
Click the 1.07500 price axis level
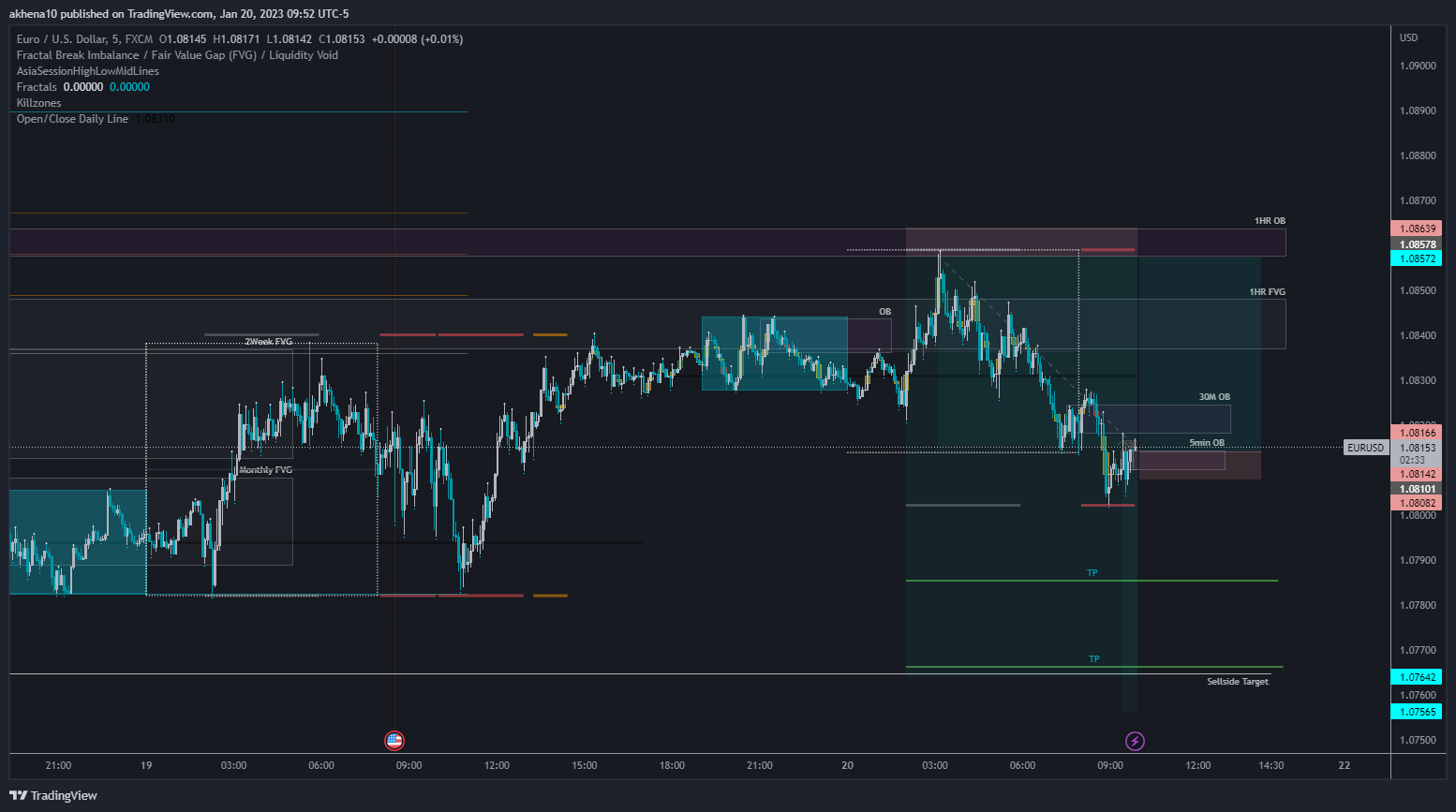(1418, 740)
